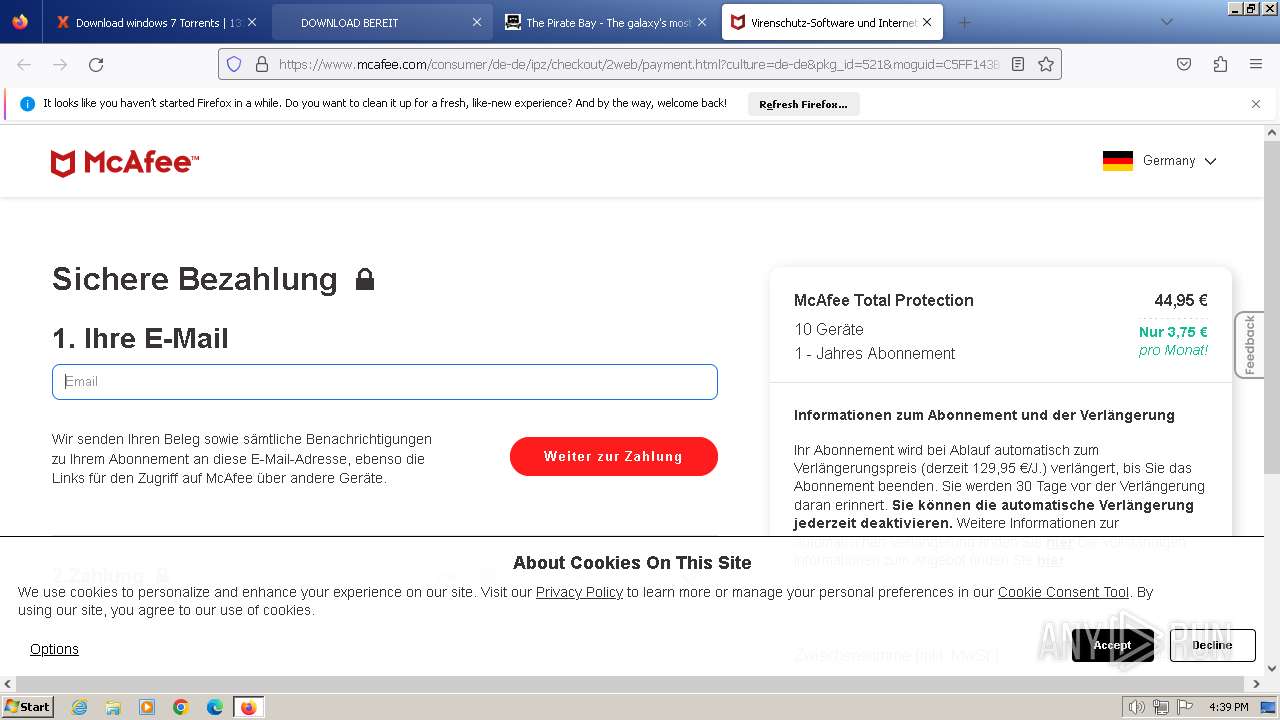Click the site security padlock icon
This screenshot has height=720, width=1280.
point(262,64)
